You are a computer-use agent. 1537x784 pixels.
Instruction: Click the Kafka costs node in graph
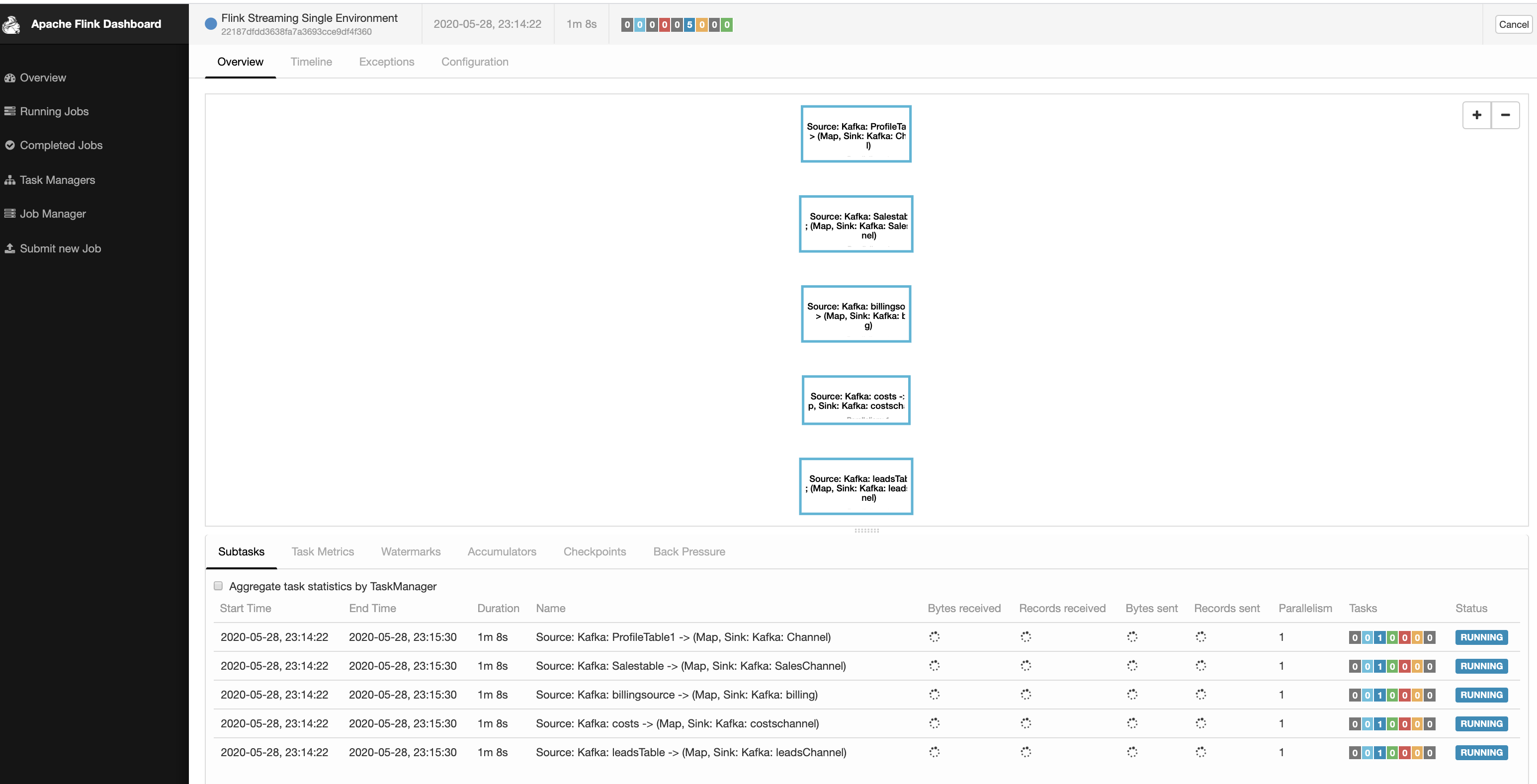point(855,400)
